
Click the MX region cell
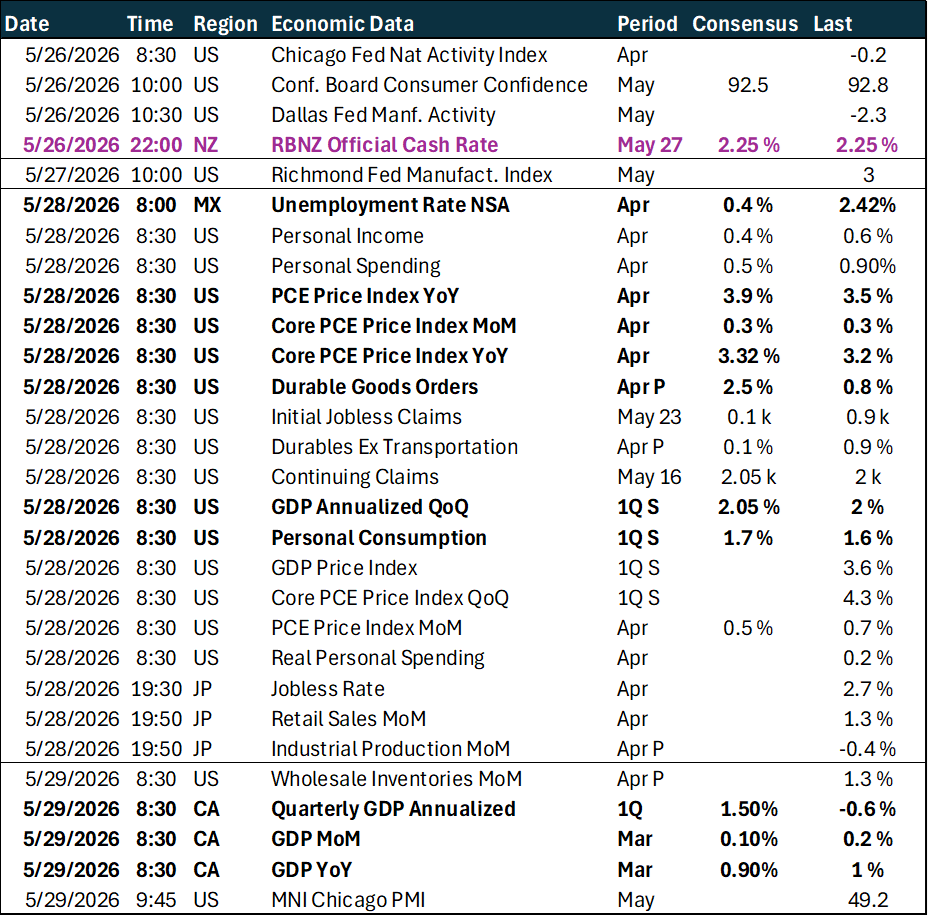(x=207, y=205)
